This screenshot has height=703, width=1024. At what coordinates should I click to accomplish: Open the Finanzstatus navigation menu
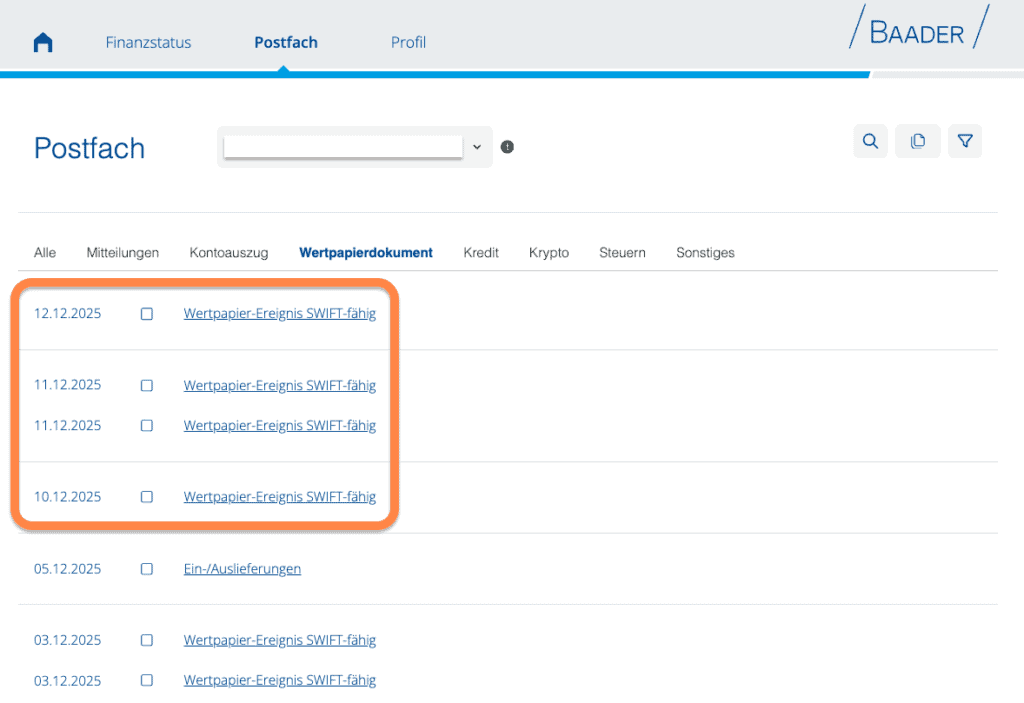click(148, 43)
